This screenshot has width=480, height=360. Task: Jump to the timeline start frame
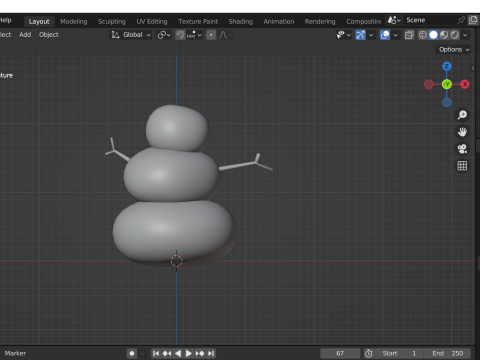[x=156, y=353]
